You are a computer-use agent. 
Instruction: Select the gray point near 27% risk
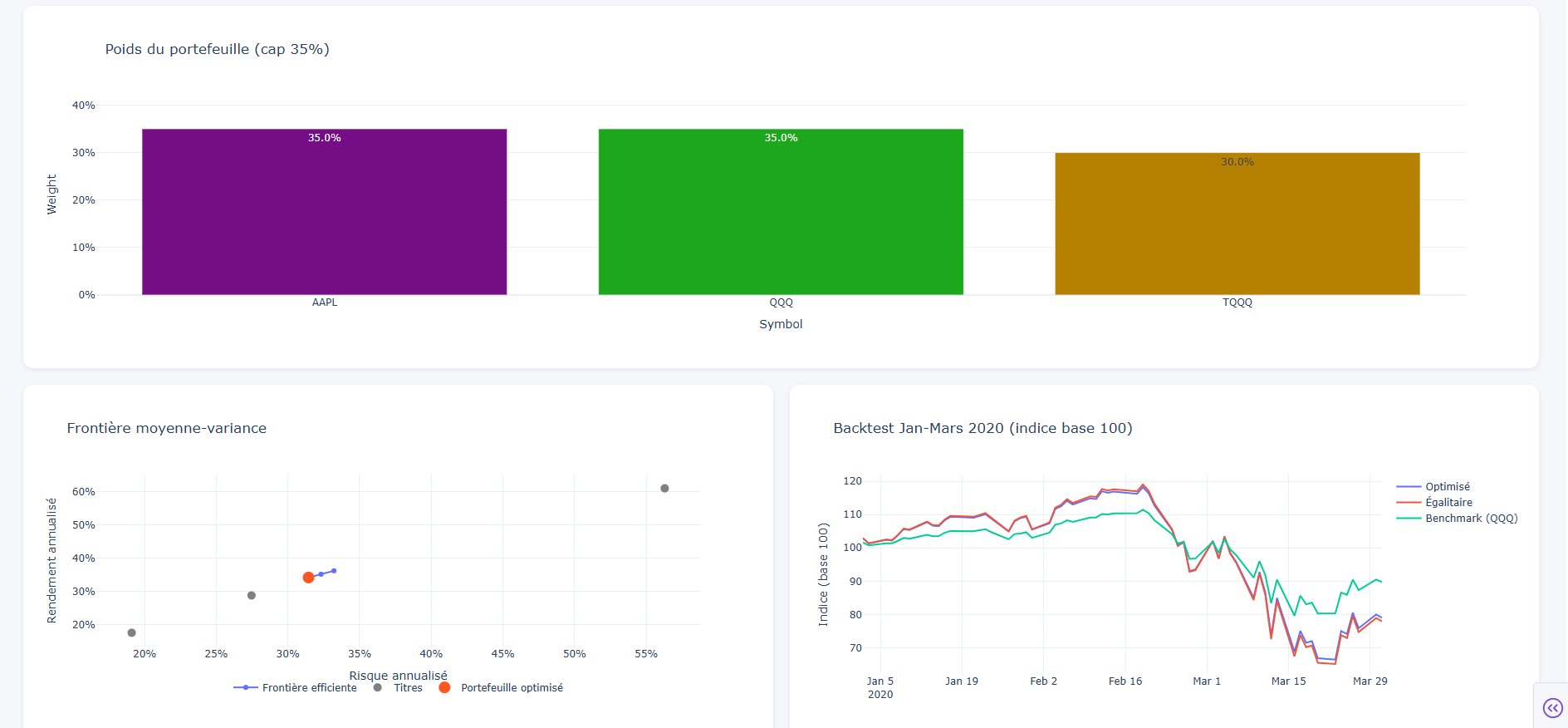coord(252,596)
